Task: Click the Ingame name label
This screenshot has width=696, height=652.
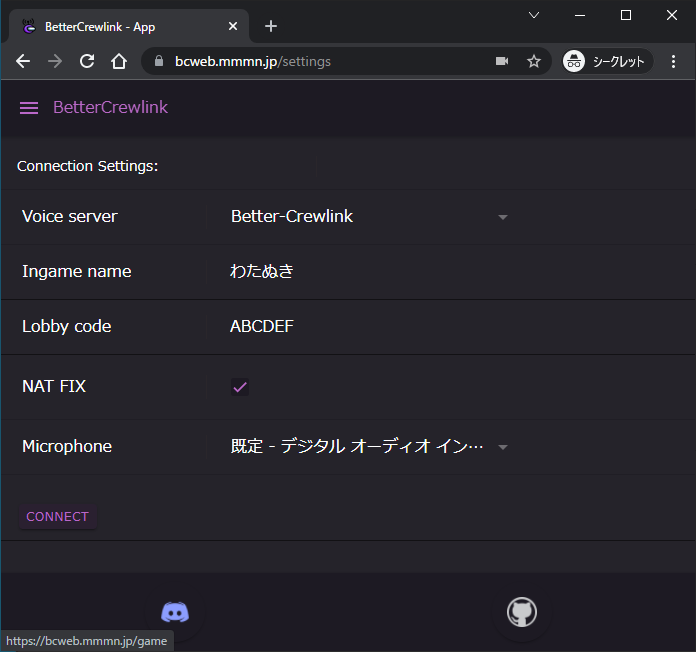Action: [x=77, y=271]
